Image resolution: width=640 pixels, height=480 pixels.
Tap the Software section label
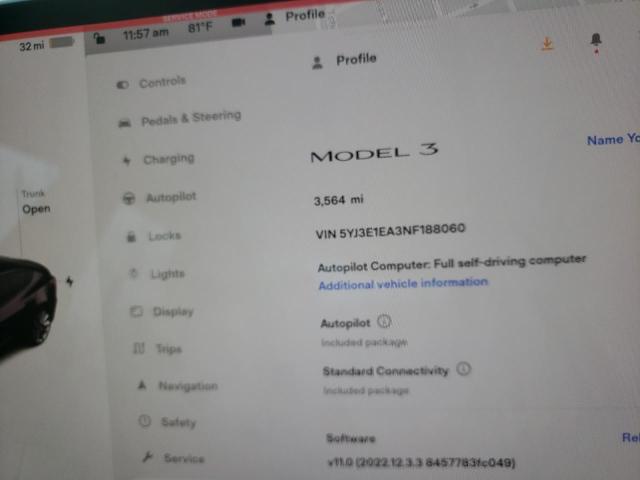click(x=351, y=438)
